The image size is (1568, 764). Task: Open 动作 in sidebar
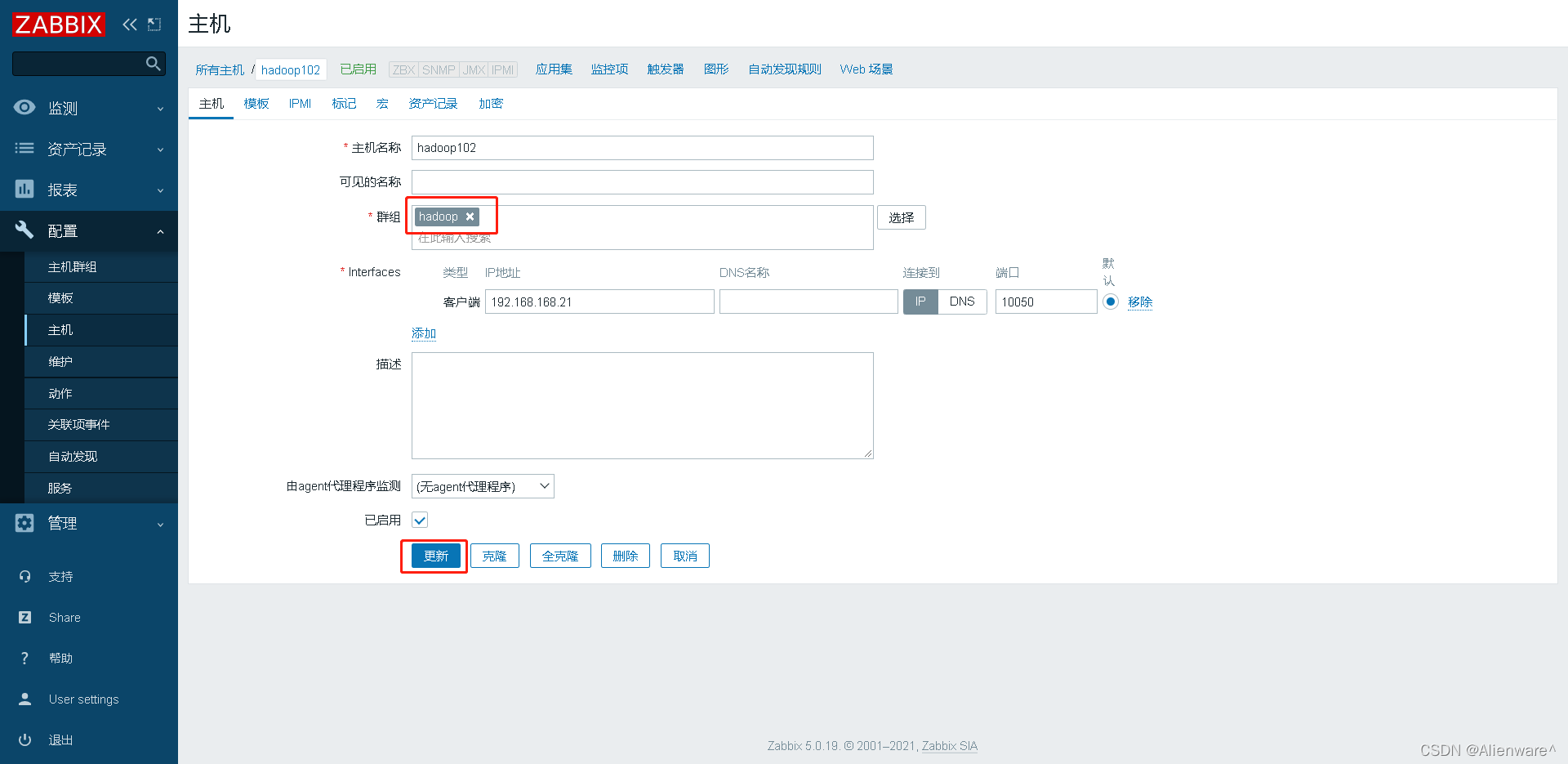tap(101, 394)
